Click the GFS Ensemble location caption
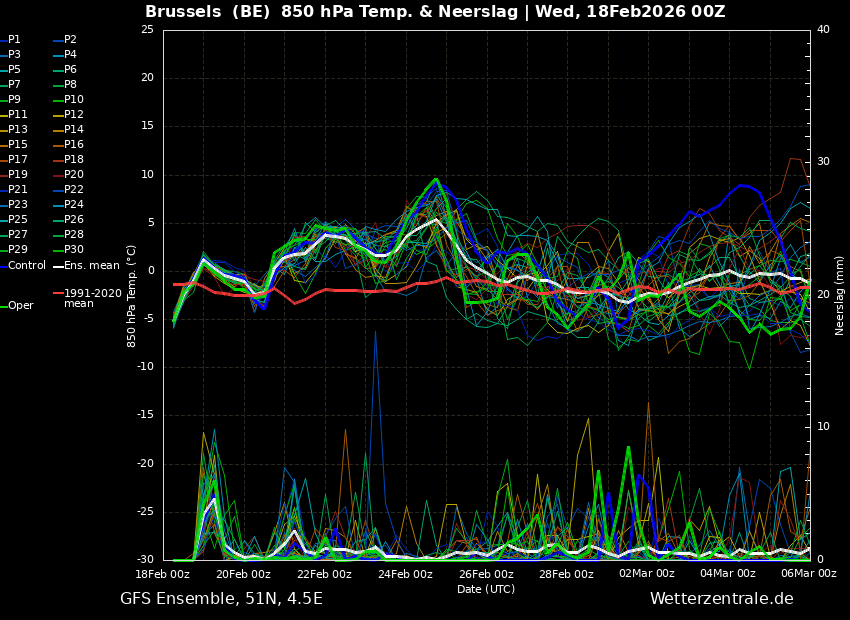 pos(221,599)
